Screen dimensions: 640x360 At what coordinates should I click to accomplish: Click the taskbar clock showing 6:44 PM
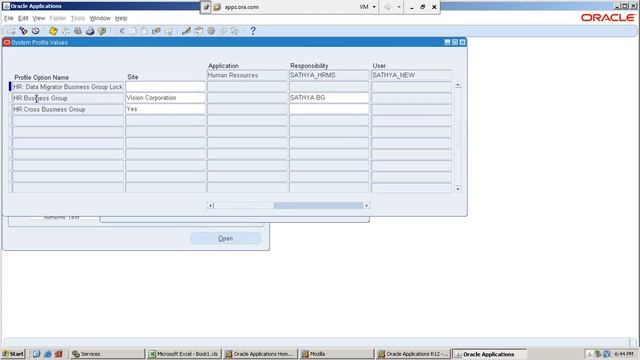pos(624,354)
